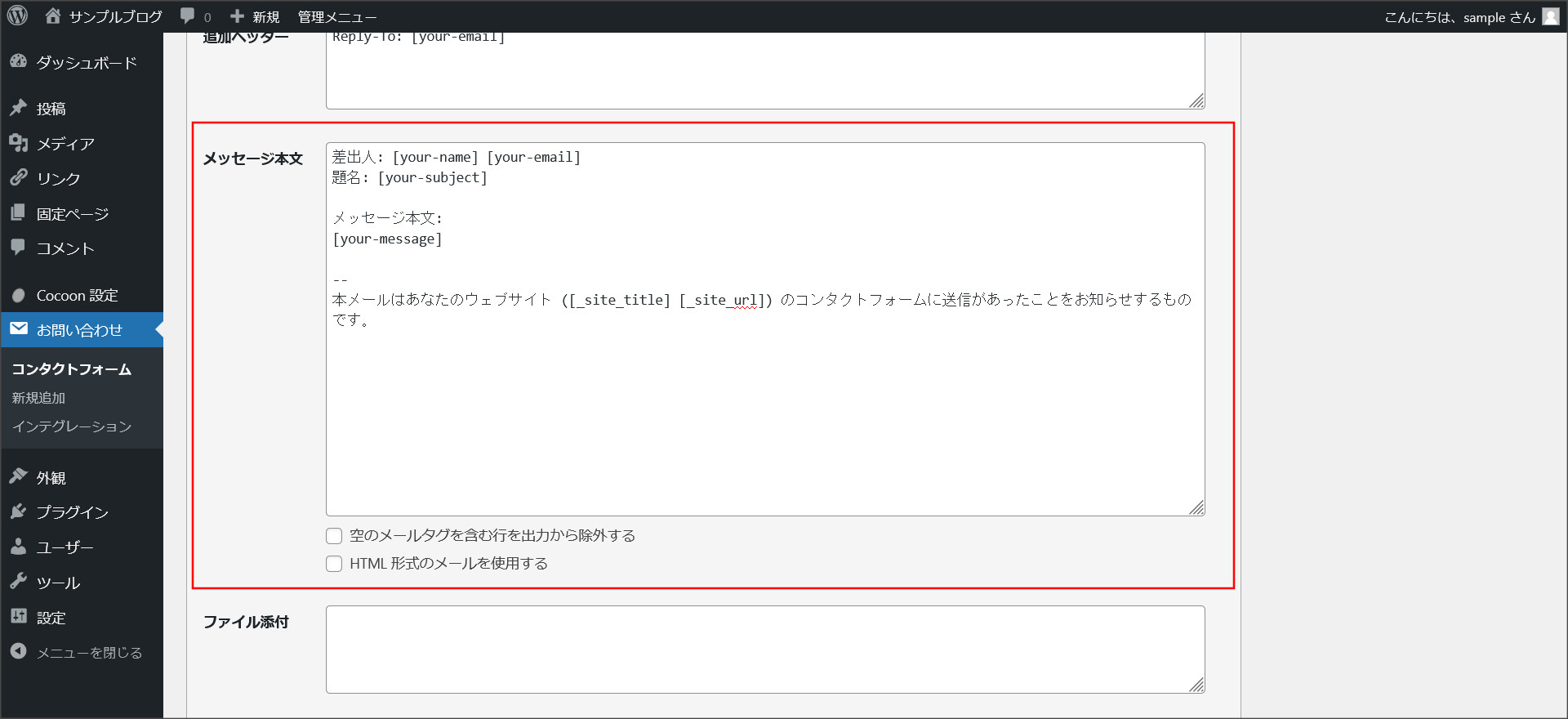Open the ダッシュボード dashboard icon
The height and width of the screenshot is (719, 1568).
tap(18, 62)
